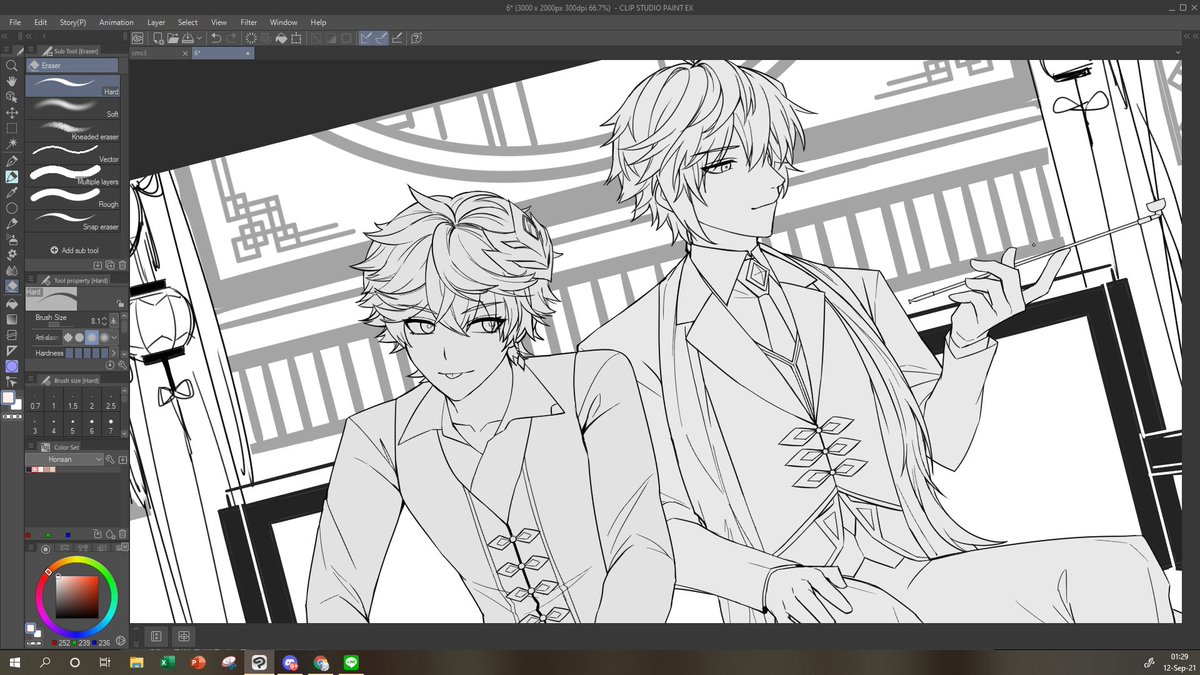Set anti-aliasing to strongest level
Viewport: 1200px width, 675px height.
tap(104, 338)
